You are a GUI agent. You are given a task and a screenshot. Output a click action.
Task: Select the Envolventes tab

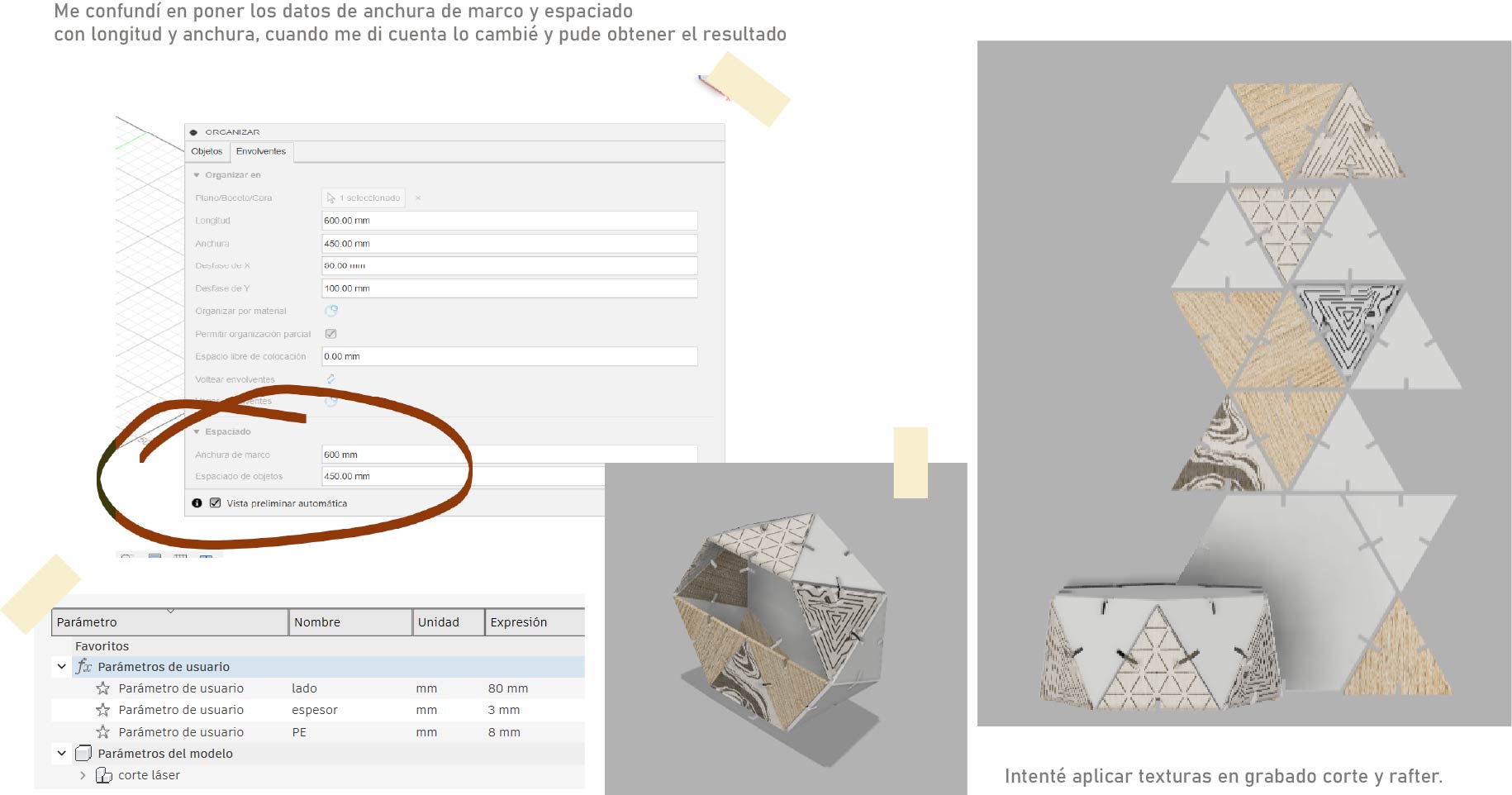pos(260,151)
